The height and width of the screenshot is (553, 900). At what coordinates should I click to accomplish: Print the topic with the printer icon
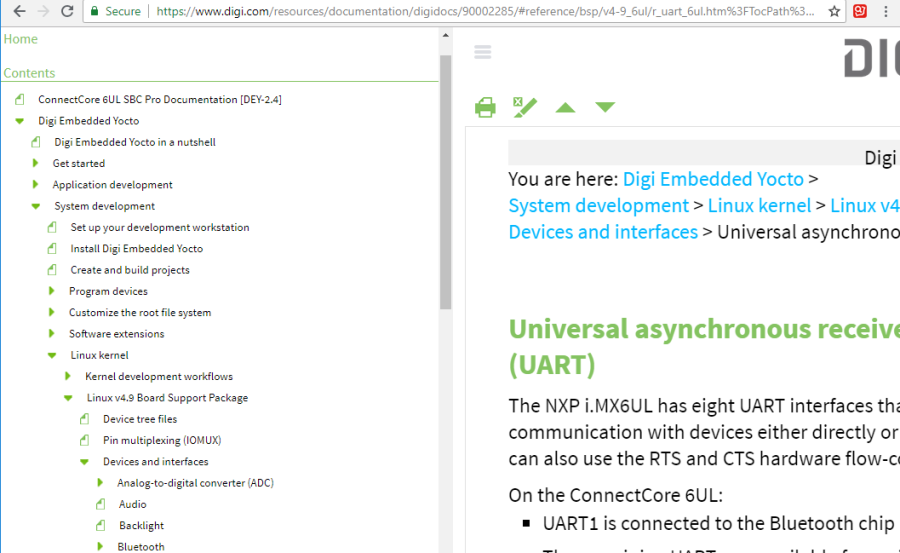(x=485, y=107)
